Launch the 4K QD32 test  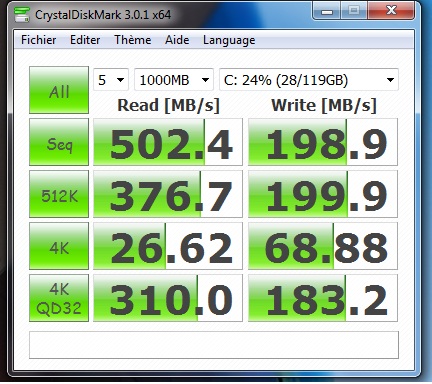click(59, 298)
